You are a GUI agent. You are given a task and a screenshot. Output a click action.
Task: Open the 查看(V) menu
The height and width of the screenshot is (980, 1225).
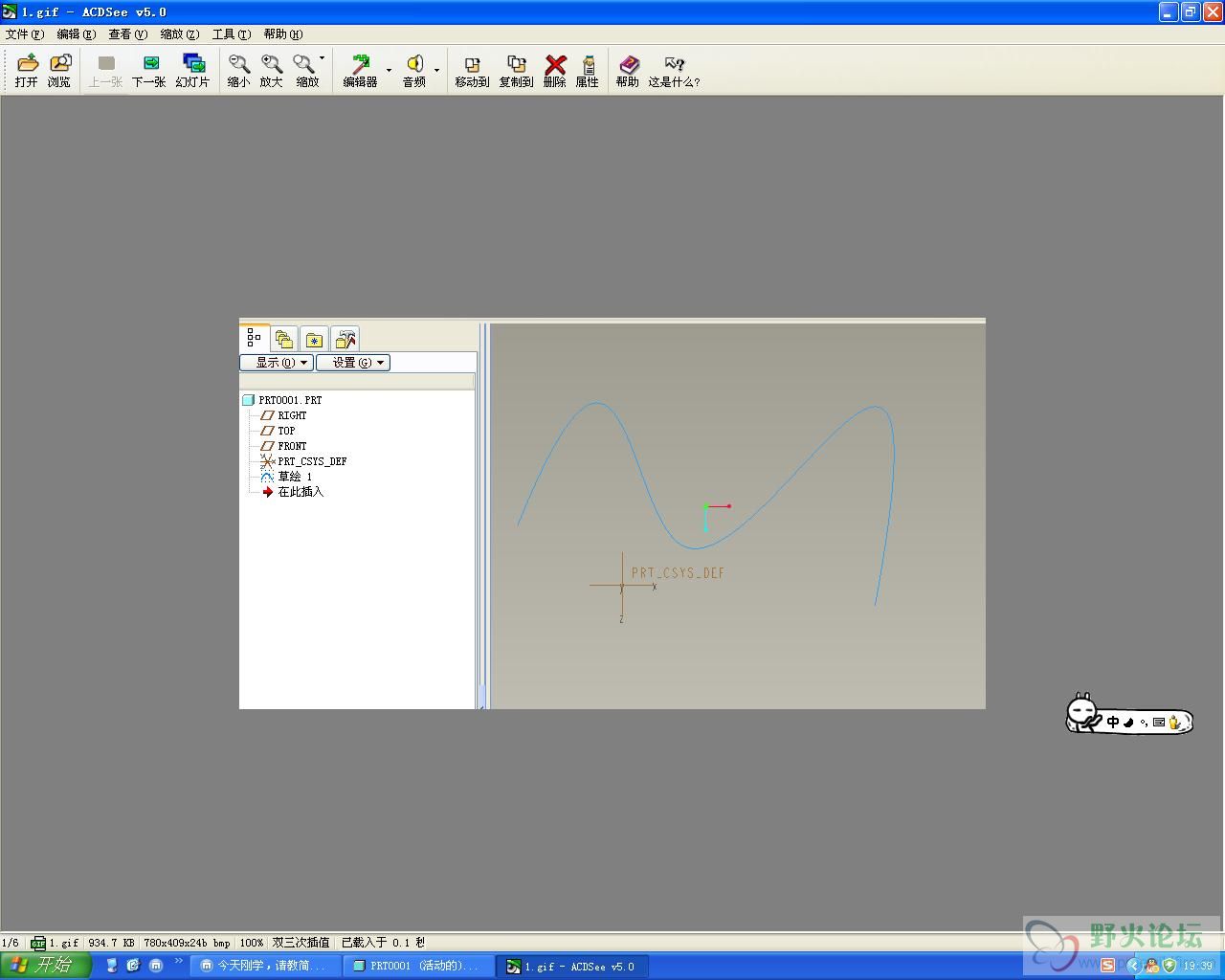pos(127,33)
